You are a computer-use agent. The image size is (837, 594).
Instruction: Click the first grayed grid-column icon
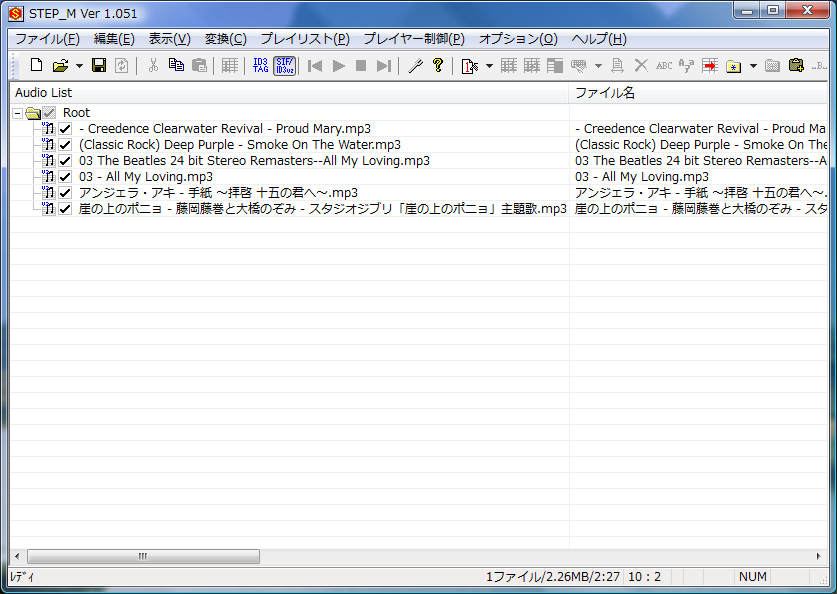point(509,66)
